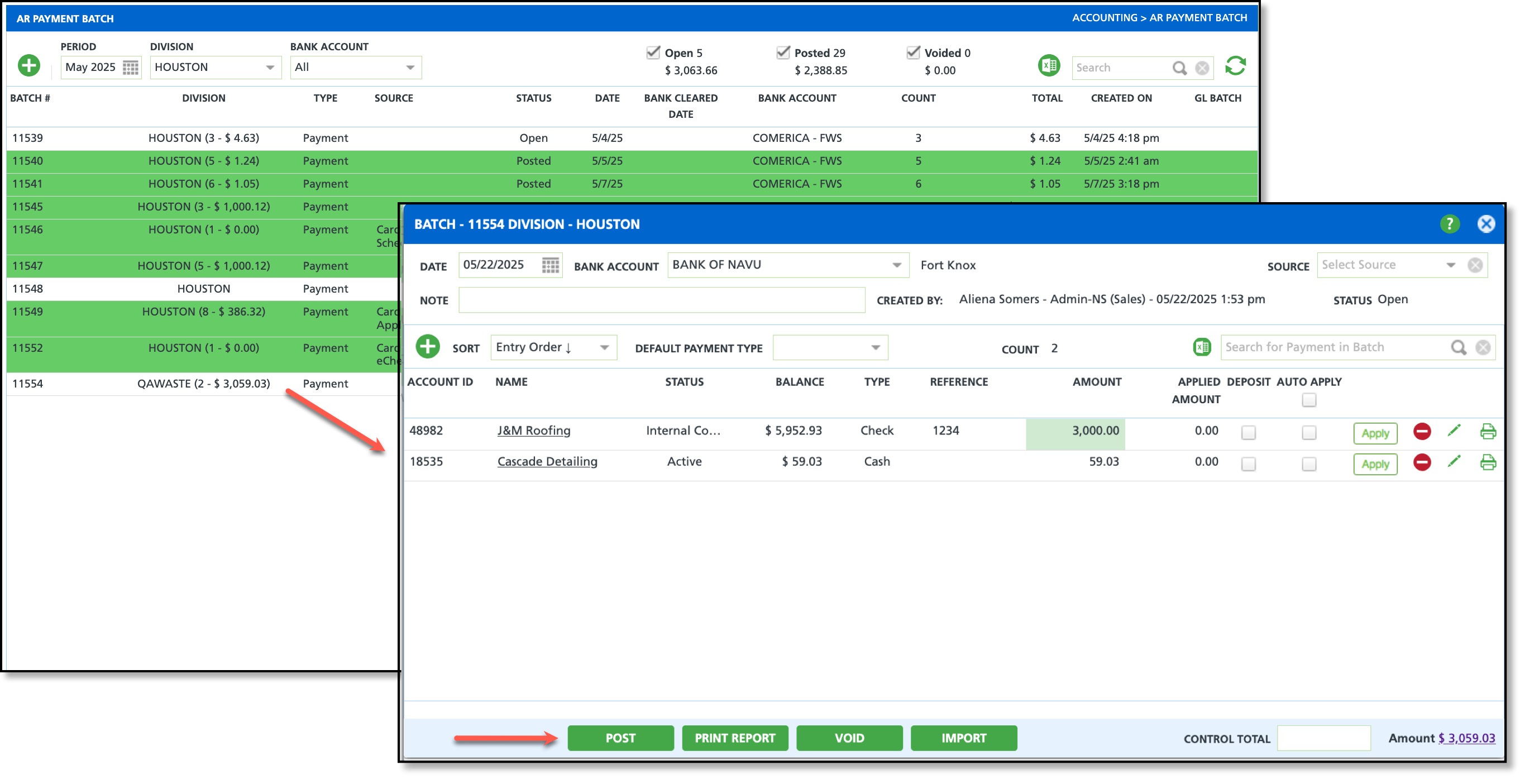Toggle the Voided batches checkbox
This screenshot has height=784, width=1520.
click(913, 52)
